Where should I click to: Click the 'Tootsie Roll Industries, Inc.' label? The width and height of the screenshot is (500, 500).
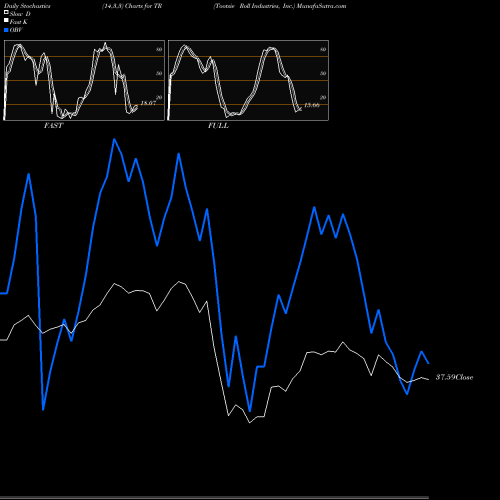click(254, 6)
